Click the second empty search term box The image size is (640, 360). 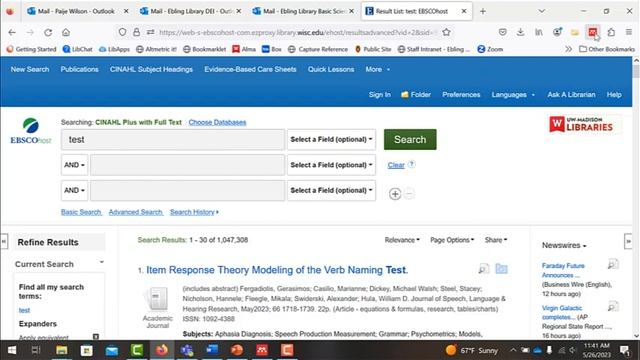(x=187, y=165)
